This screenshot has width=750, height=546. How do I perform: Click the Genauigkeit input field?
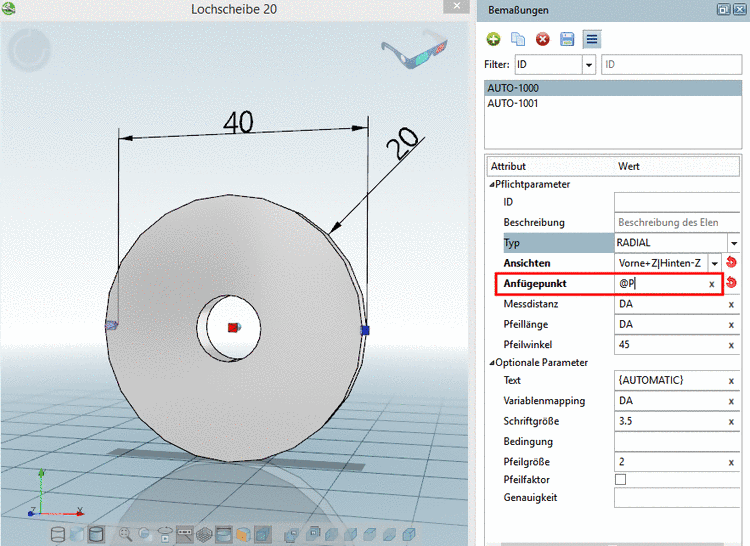675,497
